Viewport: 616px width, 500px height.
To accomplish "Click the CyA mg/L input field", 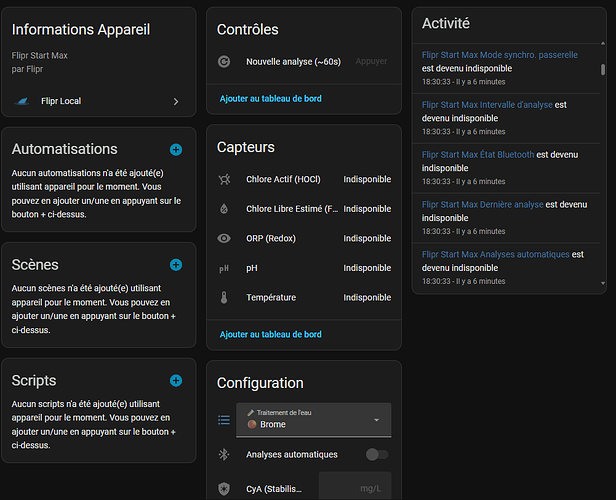I will tap(355, 486).
